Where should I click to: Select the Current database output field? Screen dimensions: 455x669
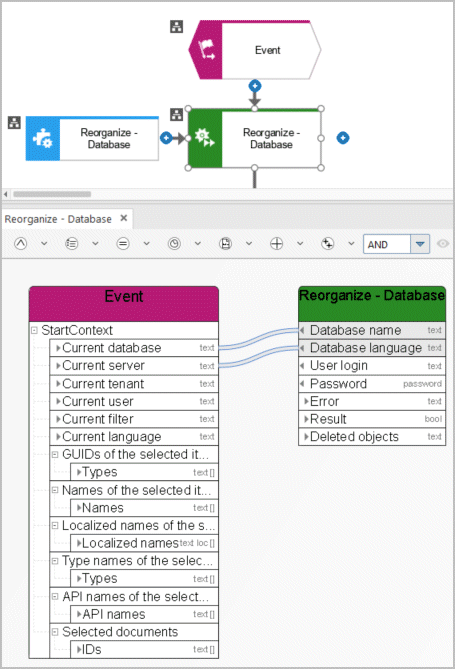134,348
